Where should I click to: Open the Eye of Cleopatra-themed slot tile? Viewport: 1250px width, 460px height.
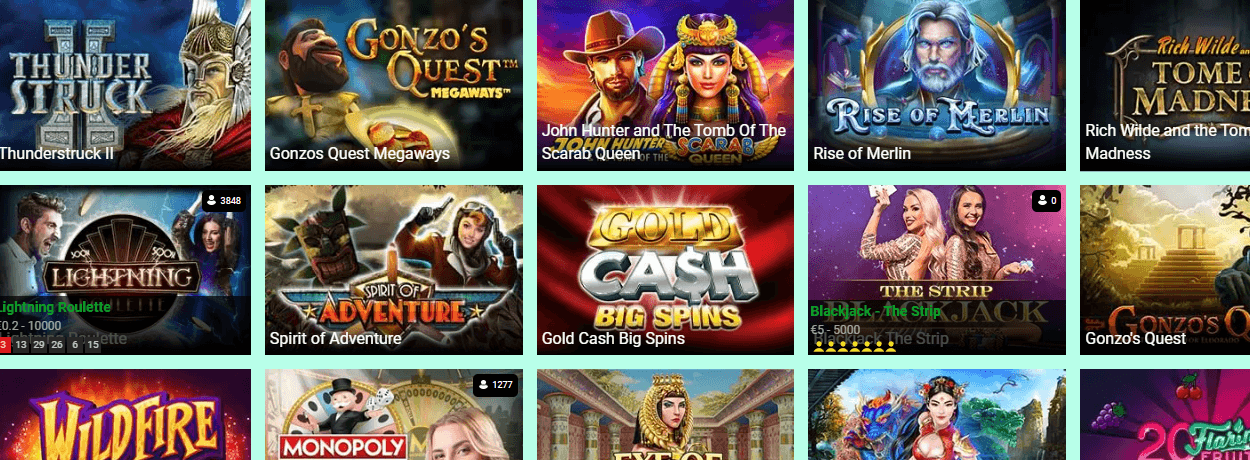click(665, 414)
